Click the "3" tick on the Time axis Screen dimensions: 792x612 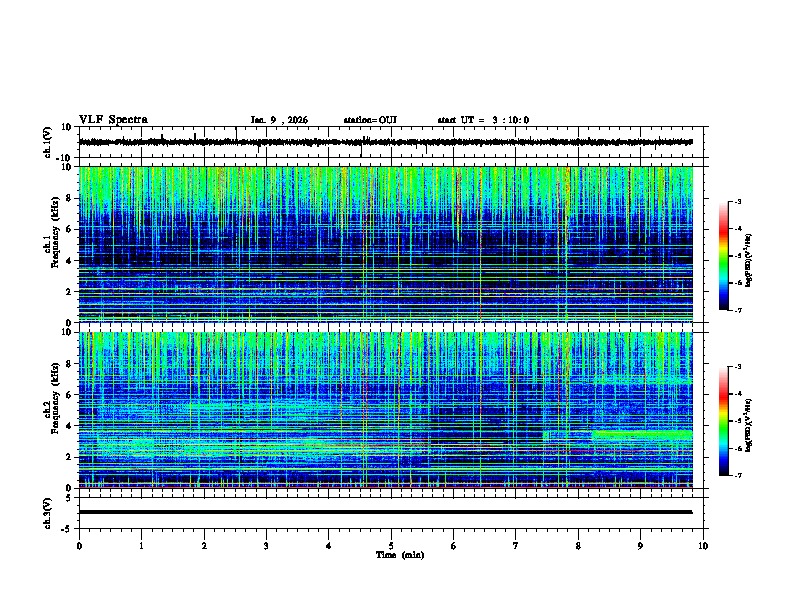[x=266, y=546]
